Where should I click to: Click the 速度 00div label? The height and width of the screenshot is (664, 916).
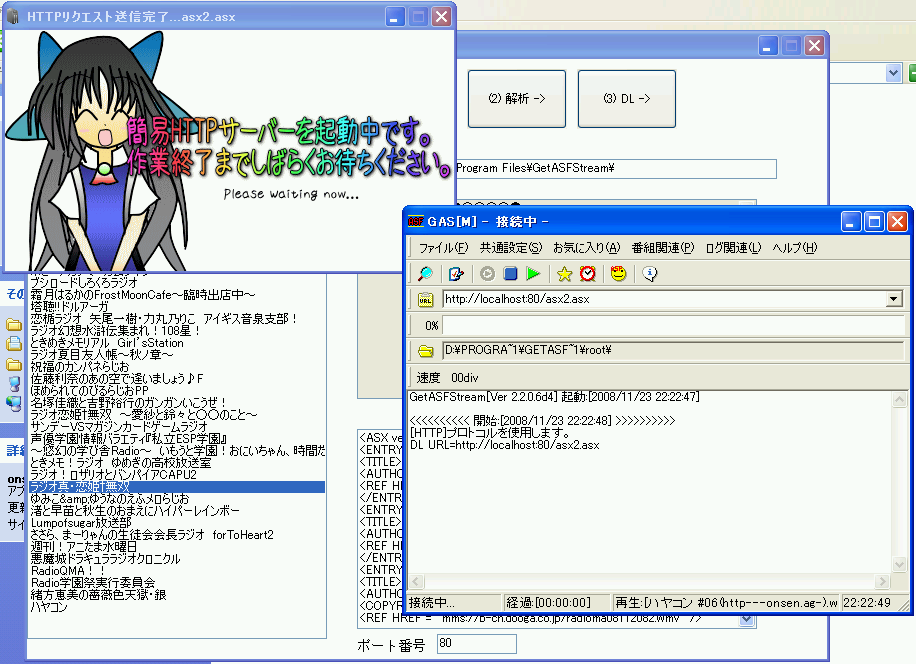point(447,378)
